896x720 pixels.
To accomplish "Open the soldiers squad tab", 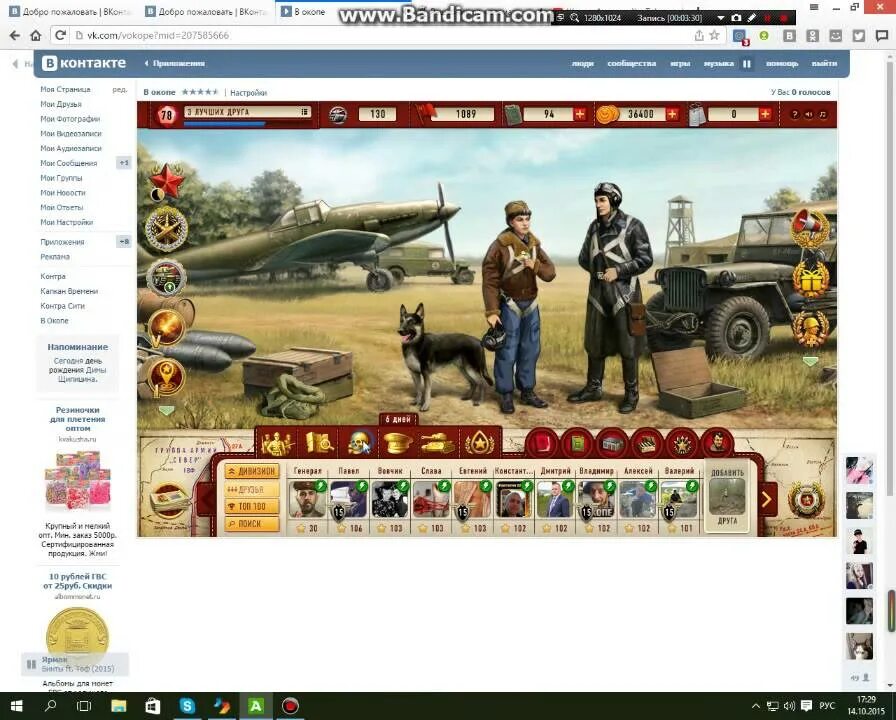I will [277, 443].
